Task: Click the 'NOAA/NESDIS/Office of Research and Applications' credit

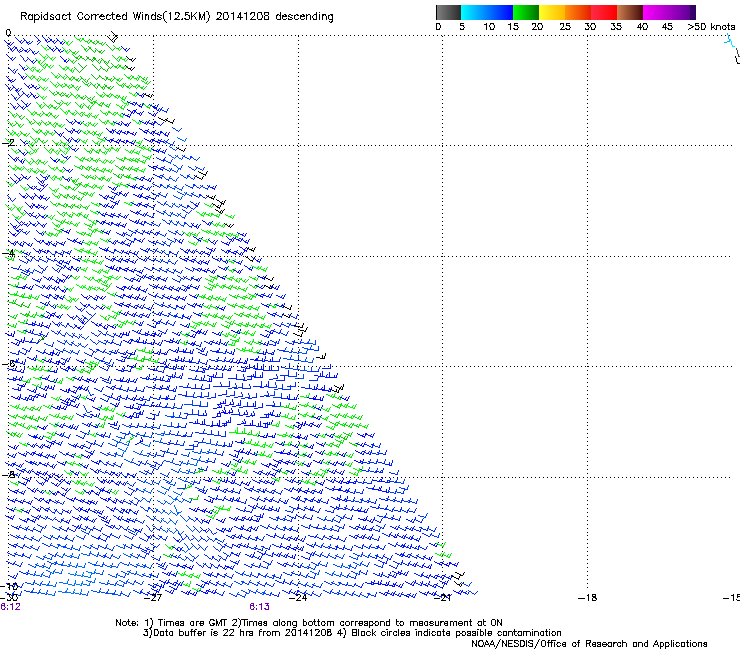Action: [x=589, y=644]
